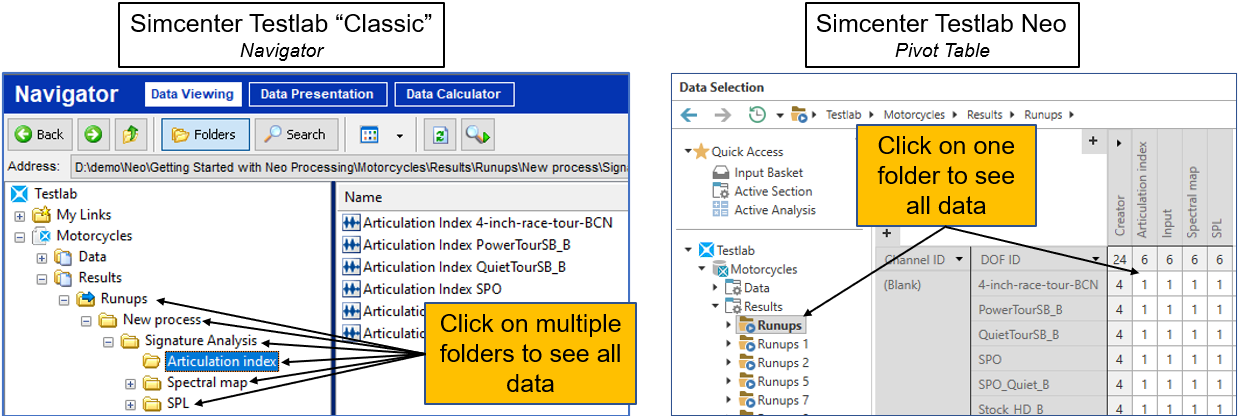Screen dimensions: 1238x416
Task: Select Input Basket under Quick Access
Action: point(767,173)
